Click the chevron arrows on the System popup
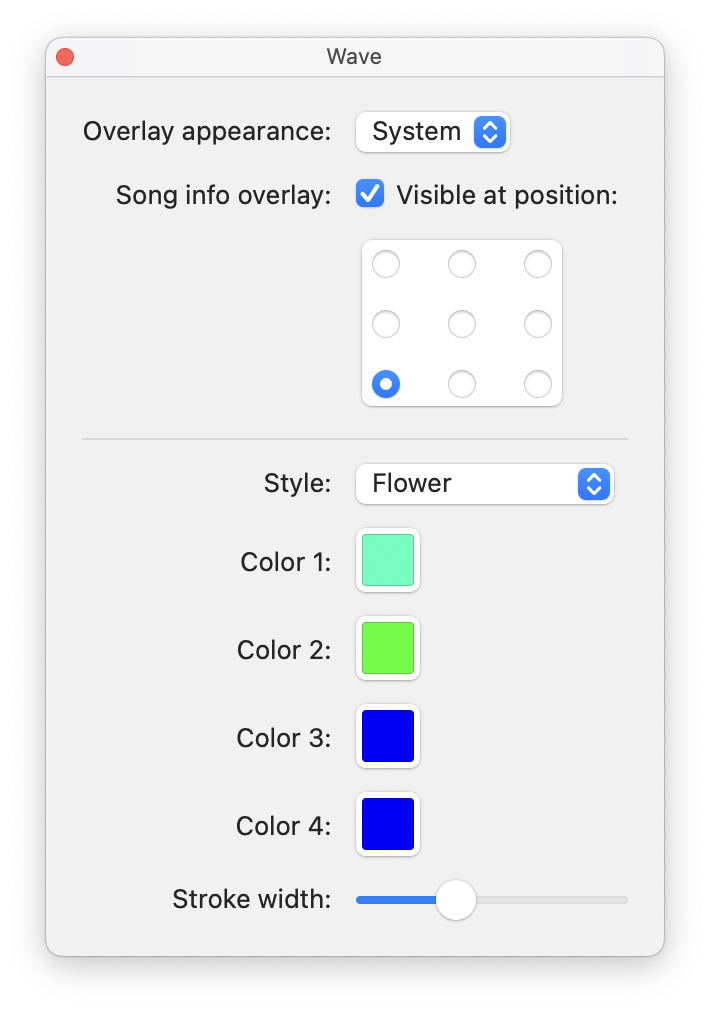710x1010 pixels. point(489,131)
